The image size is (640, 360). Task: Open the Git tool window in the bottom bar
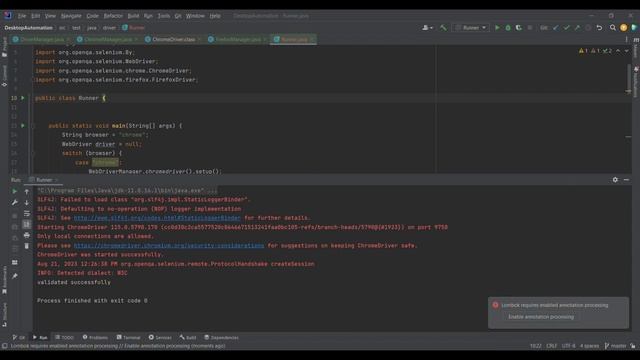coord(19,338)
